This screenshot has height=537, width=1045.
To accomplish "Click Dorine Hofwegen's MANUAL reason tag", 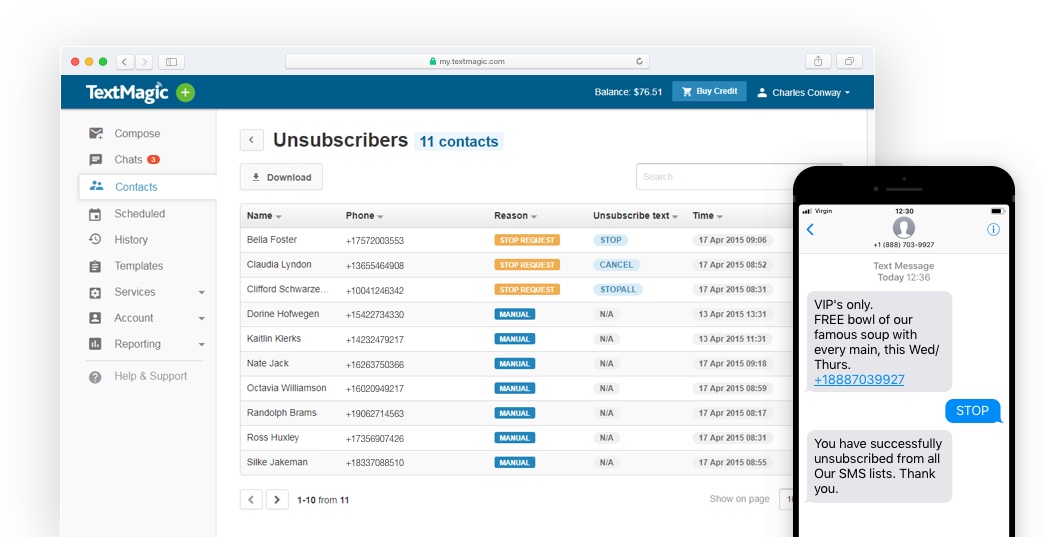I will click(515, 314).
